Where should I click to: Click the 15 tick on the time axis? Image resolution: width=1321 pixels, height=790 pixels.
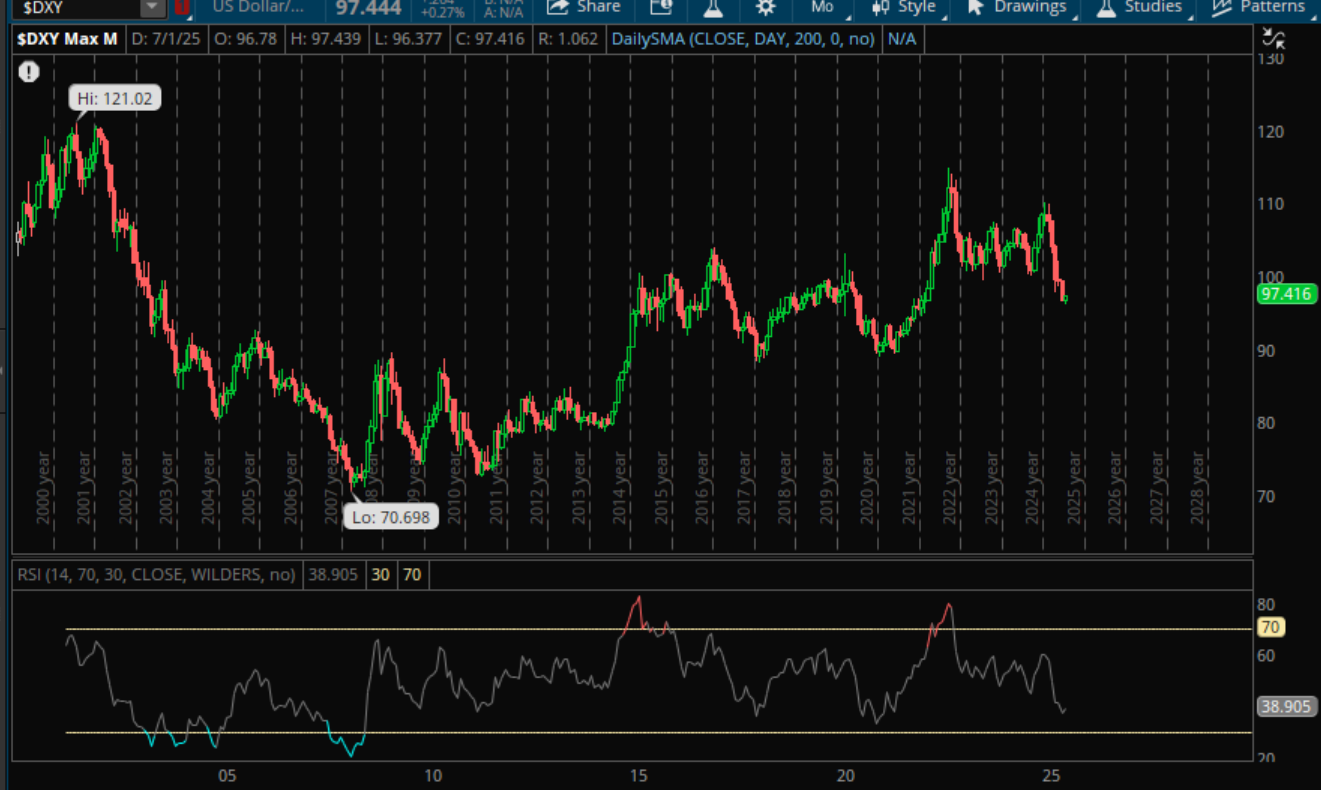(x=639, y=775)
